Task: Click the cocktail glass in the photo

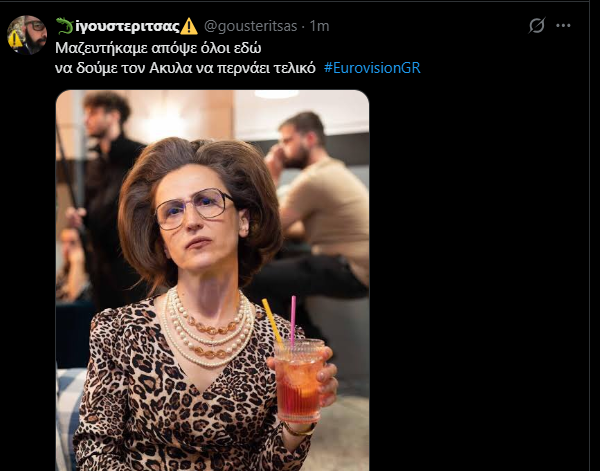Action: tap(300, 378)
